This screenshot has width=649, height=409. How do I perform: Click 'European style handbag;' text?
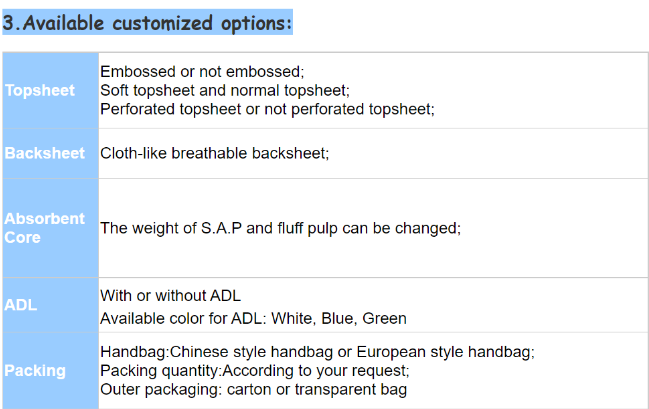(446, 352)
